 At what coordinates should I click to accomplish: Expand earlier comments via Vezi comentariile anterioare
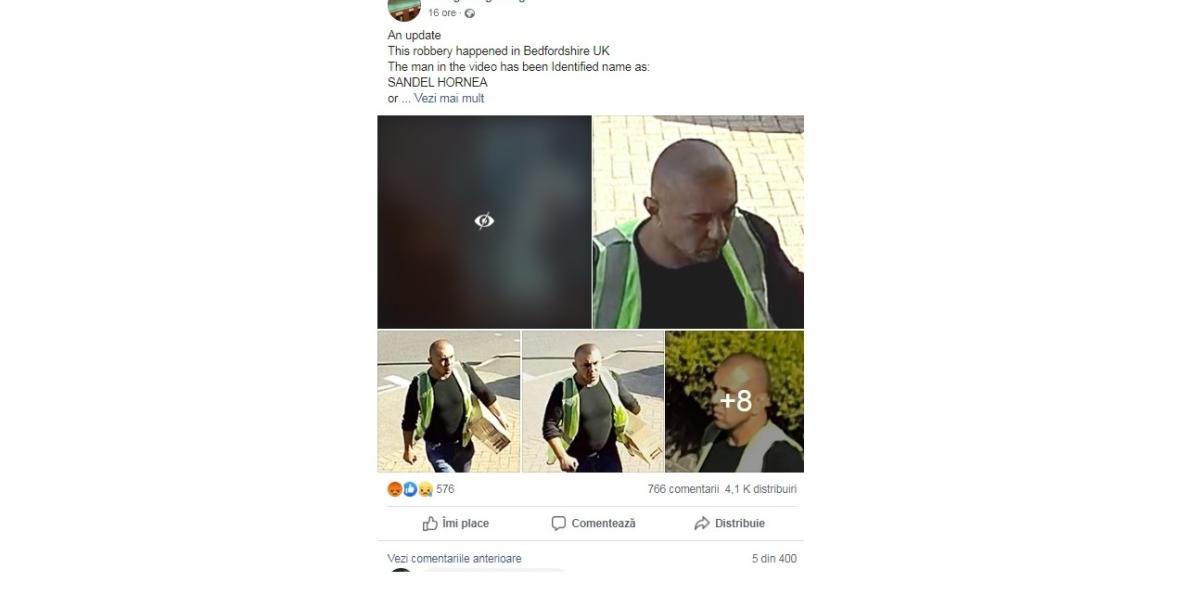(x=454, y=559)
